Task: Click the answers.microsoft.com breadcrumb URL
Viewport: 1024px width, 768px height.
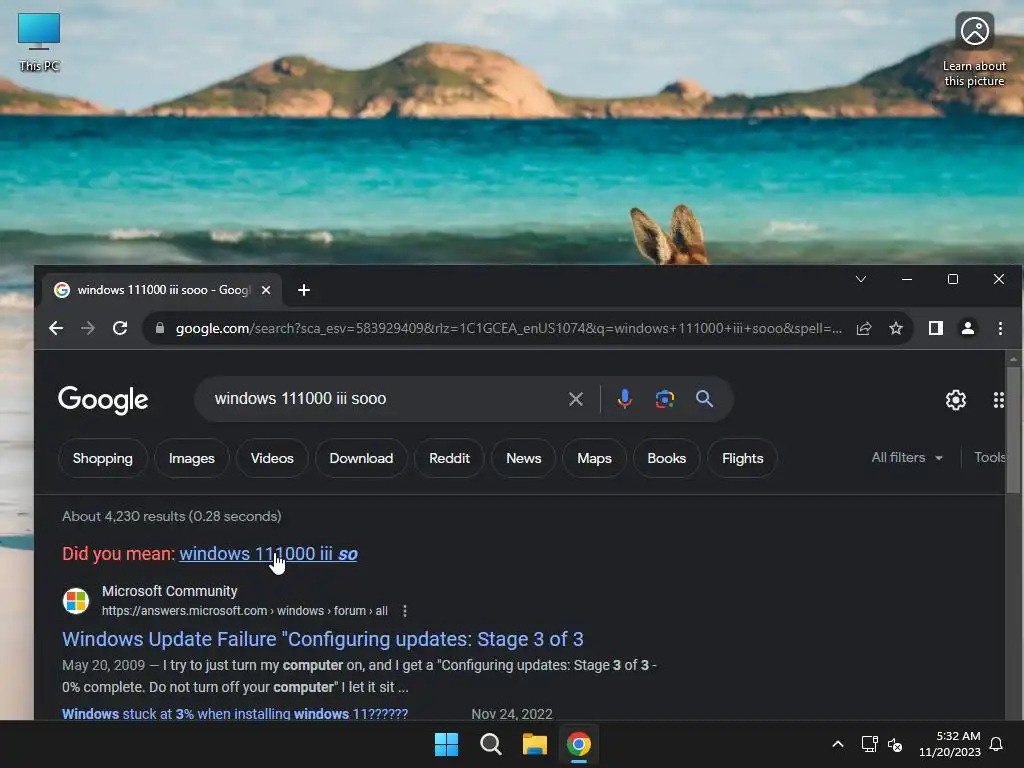Action: coord(244,611)
